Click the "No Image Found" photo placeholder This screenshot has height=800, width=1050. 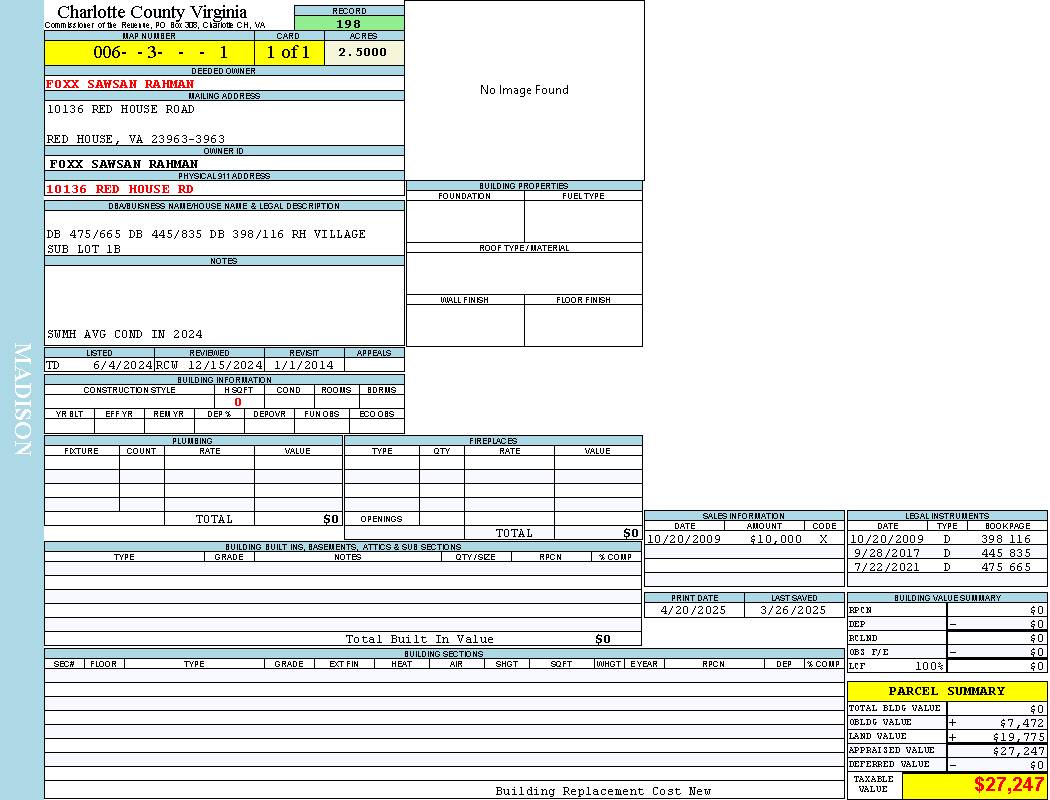[x=524, y=90]
